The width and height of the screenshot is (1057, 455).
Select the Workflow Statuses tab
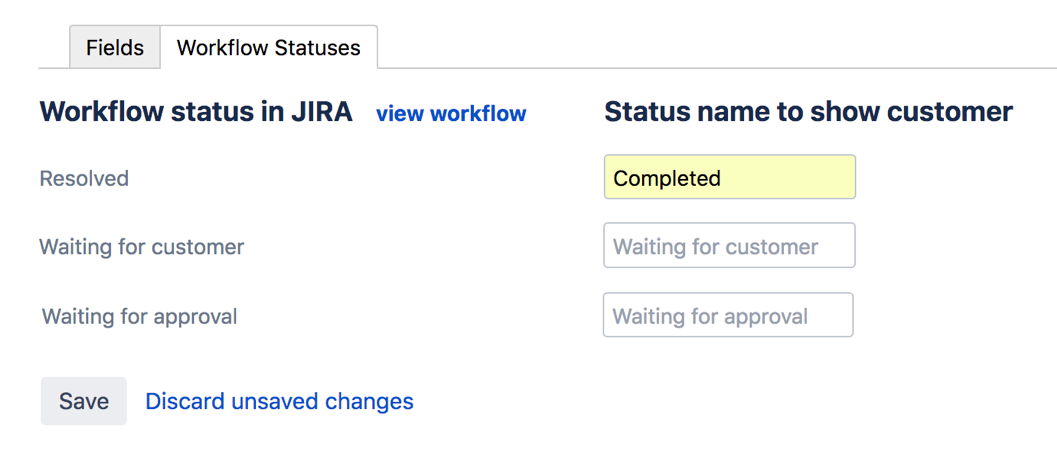(268, 48)
